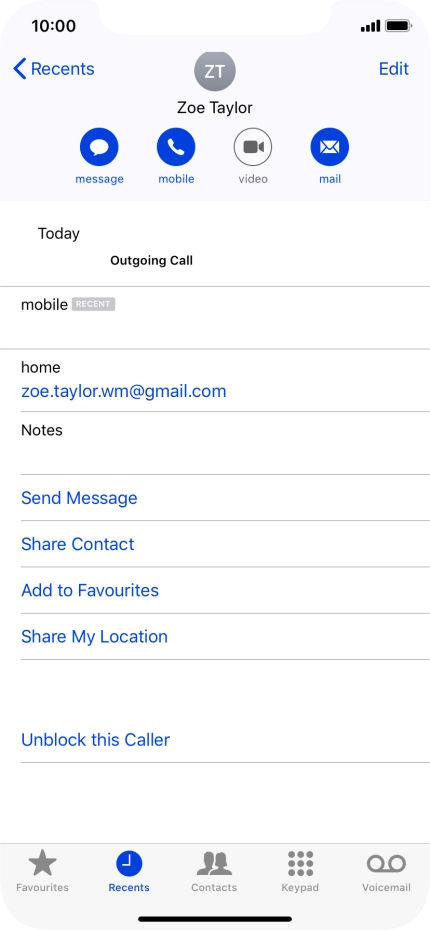
Task: Tap zoe.taylor.wm@gmail.com email address
Action: pyautogui.click(x=124, y=391)
